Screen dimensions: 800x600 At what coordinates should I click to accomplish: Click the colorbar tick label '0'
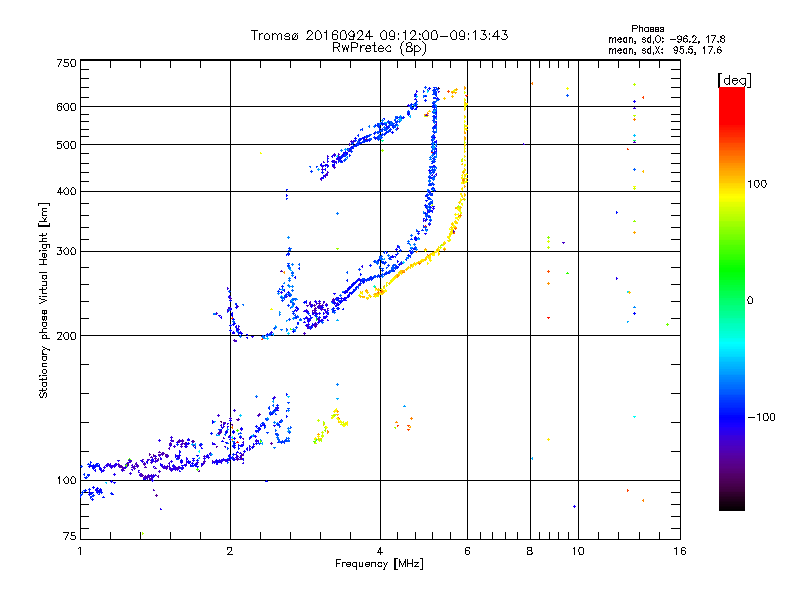pyautogui.click(x=750, y=301)
